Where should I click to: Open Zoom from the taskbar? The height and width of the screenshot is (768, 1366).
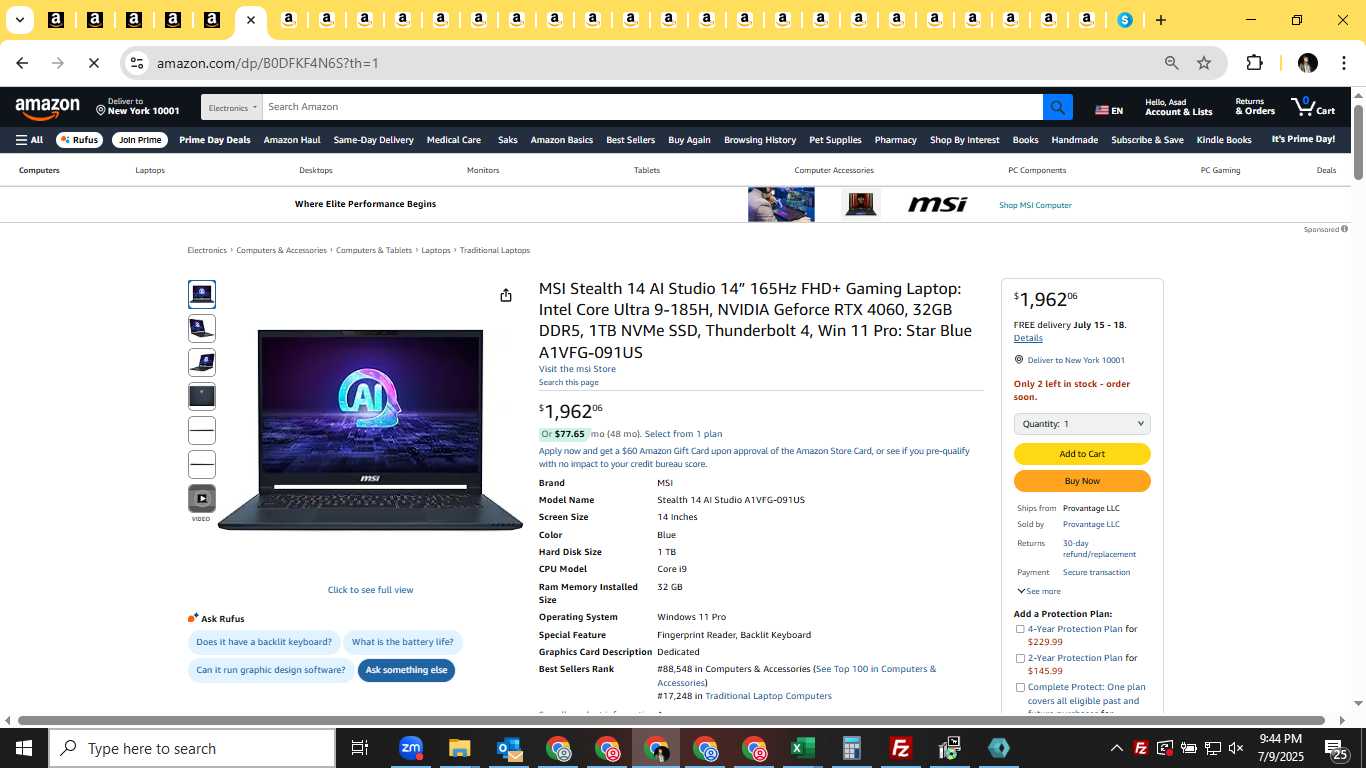[411, 748]
